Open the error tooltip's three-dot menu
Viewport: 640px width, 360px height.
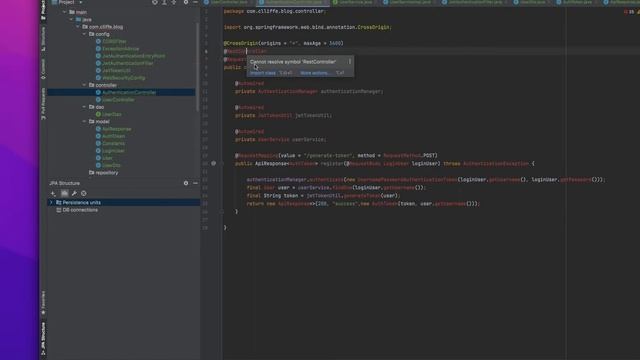pyautogui.click(x=350, y=62)
